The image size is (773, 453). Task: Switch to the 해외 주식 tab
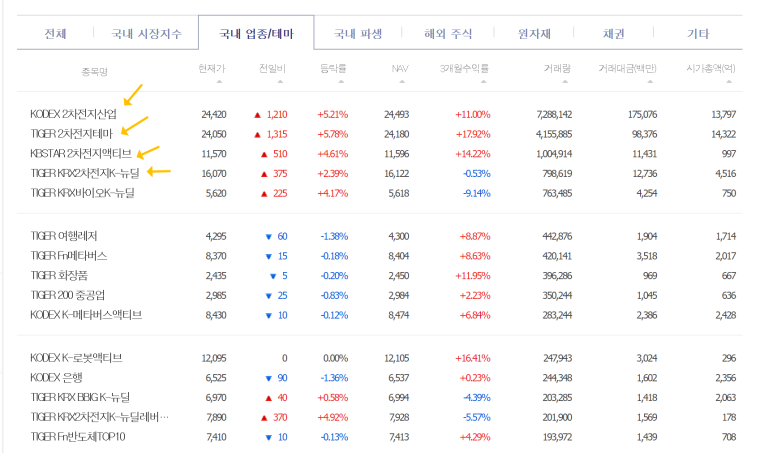click(448, 34)
